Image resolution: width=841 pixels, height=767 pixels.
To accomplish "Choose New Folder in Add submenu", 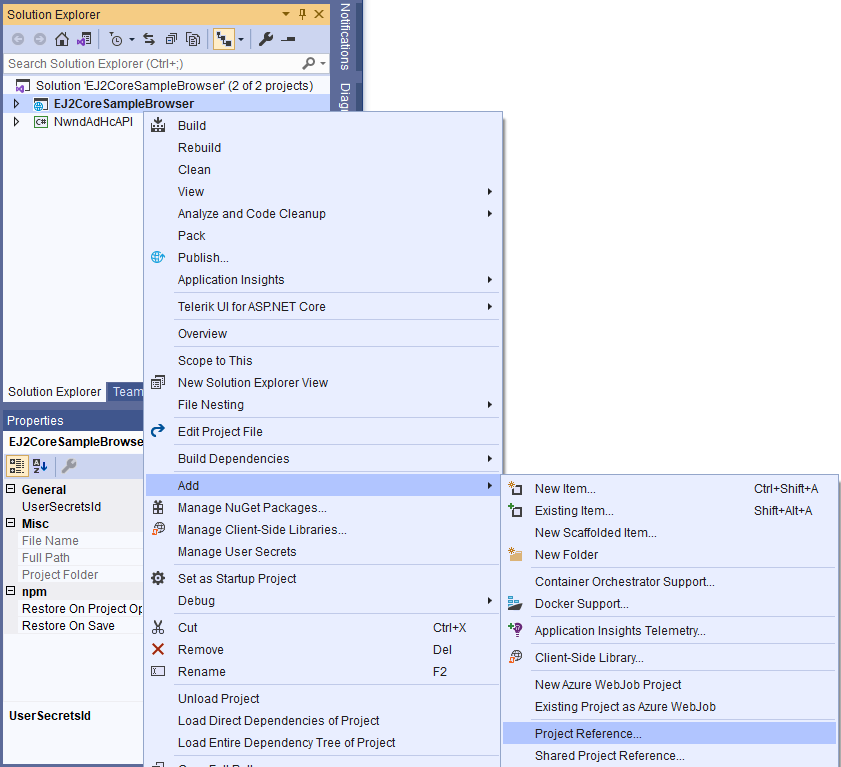I will tap(669, 555).
